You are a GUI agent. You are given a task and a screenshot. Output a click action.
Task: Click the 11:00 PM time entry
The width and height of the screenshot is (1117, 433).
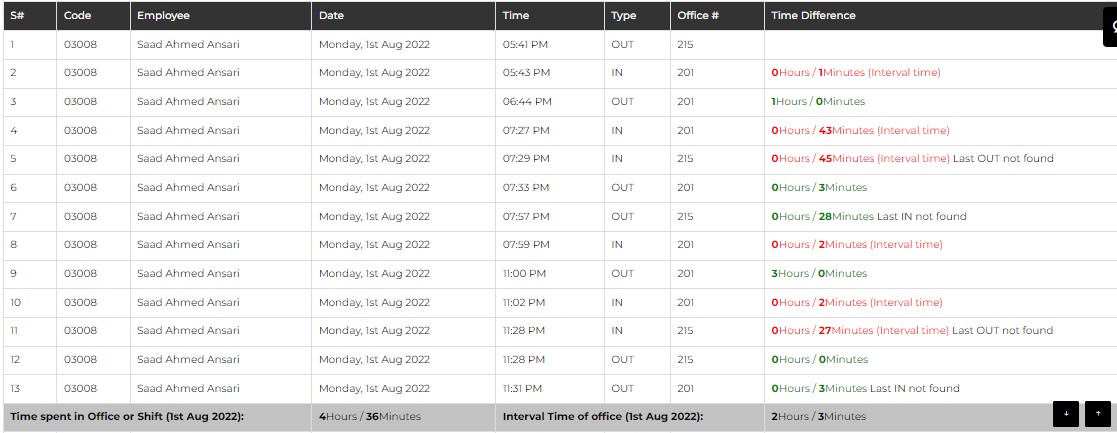524,274
